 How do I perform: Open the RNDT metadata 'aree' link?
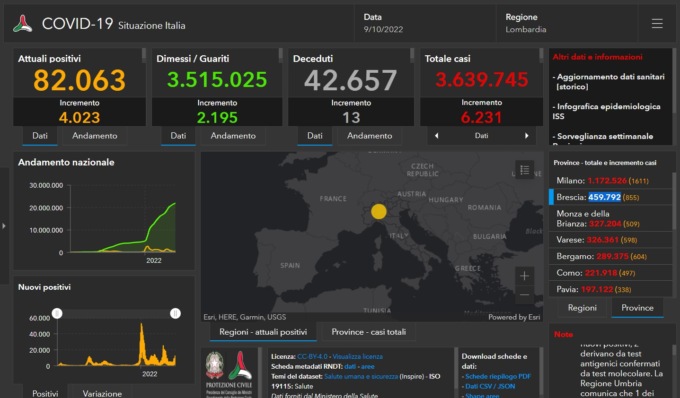(x=368, y=366)
